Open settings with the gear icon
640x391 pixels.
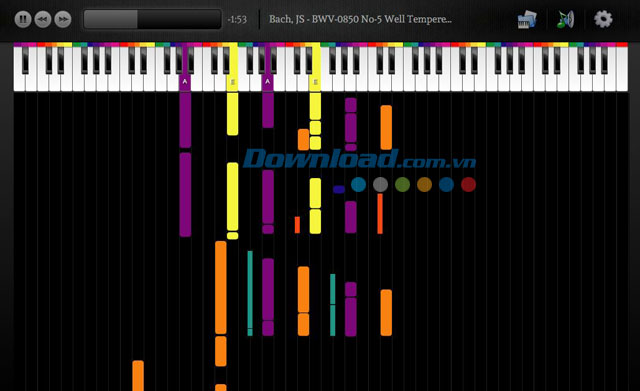click(x=603, y=19)
